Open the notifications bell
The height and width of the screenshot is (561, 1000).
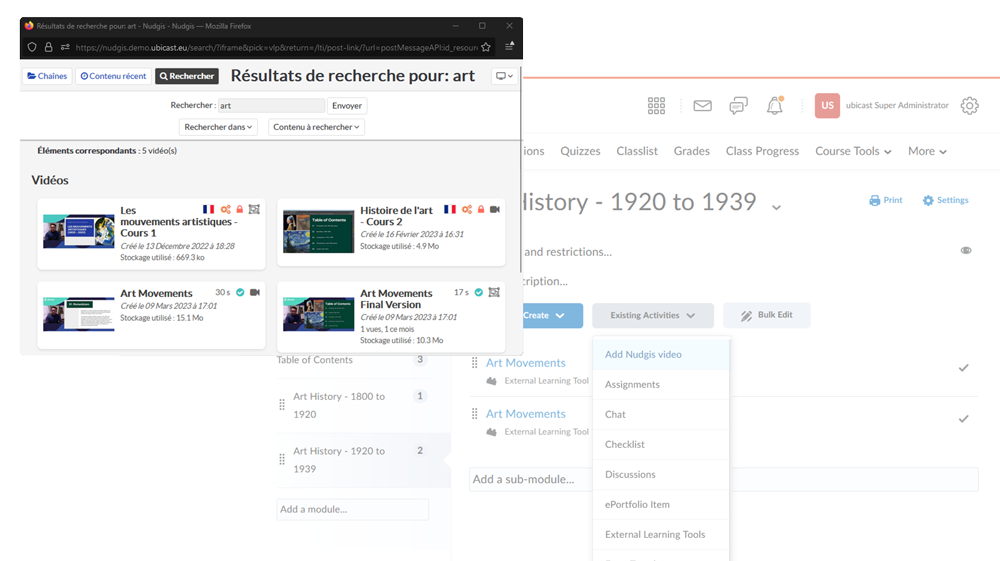pos(774,106)
